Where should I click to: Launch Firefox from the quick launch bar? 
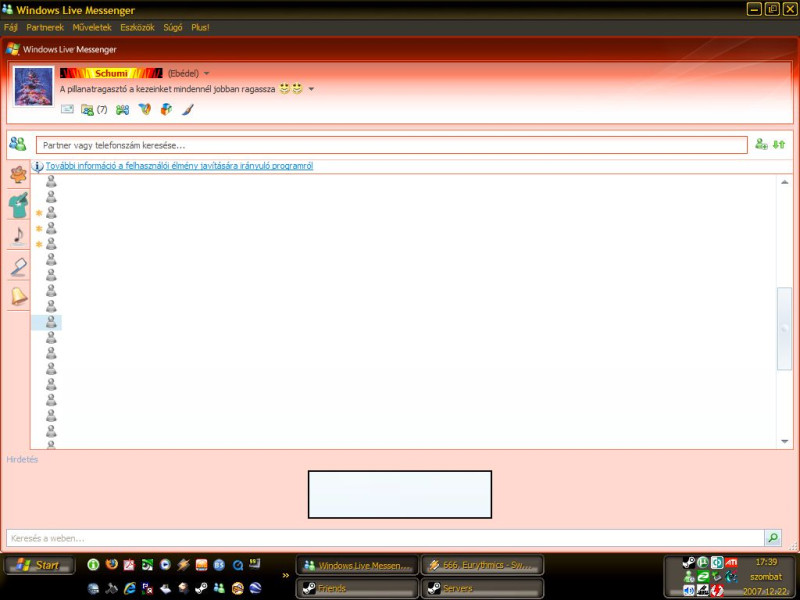click(x=111, y=564)
